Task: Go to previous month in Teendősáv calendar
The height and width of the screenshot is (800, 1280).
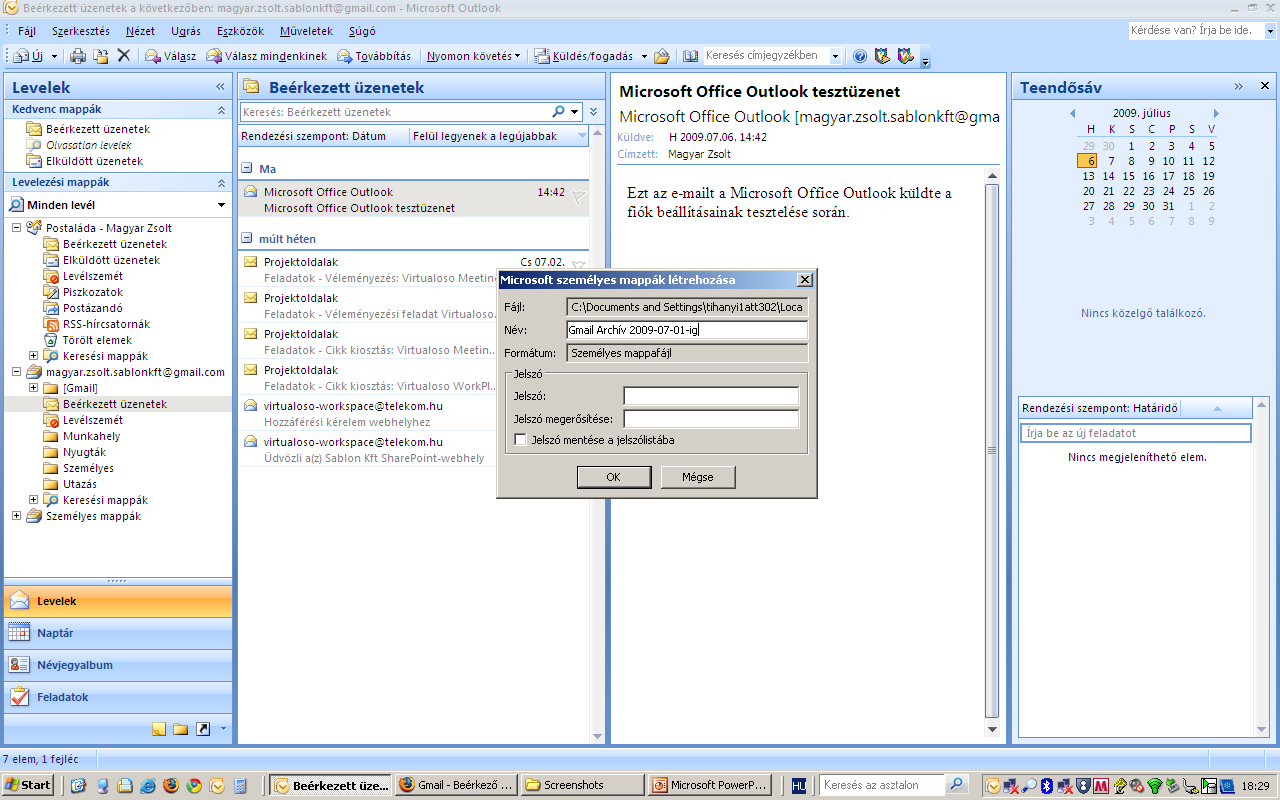Action: (x=1072, y=113)
